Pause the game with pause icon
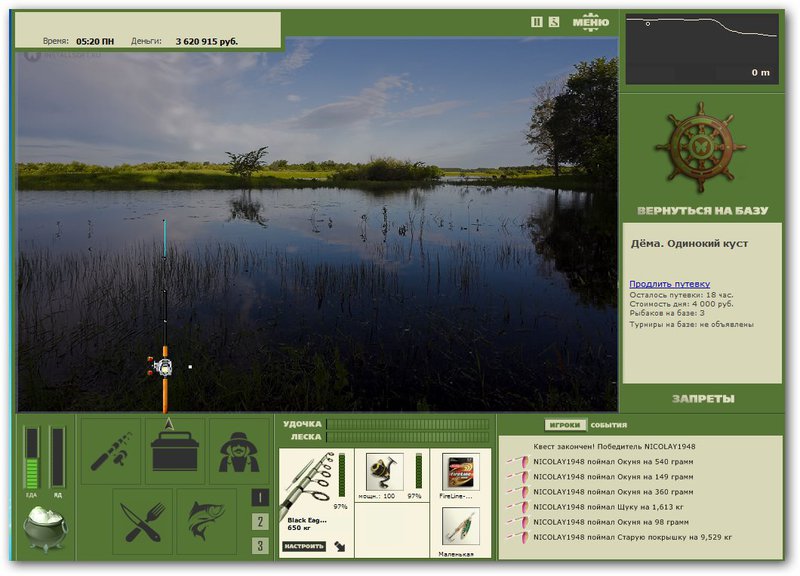 (x=536, y=22)
